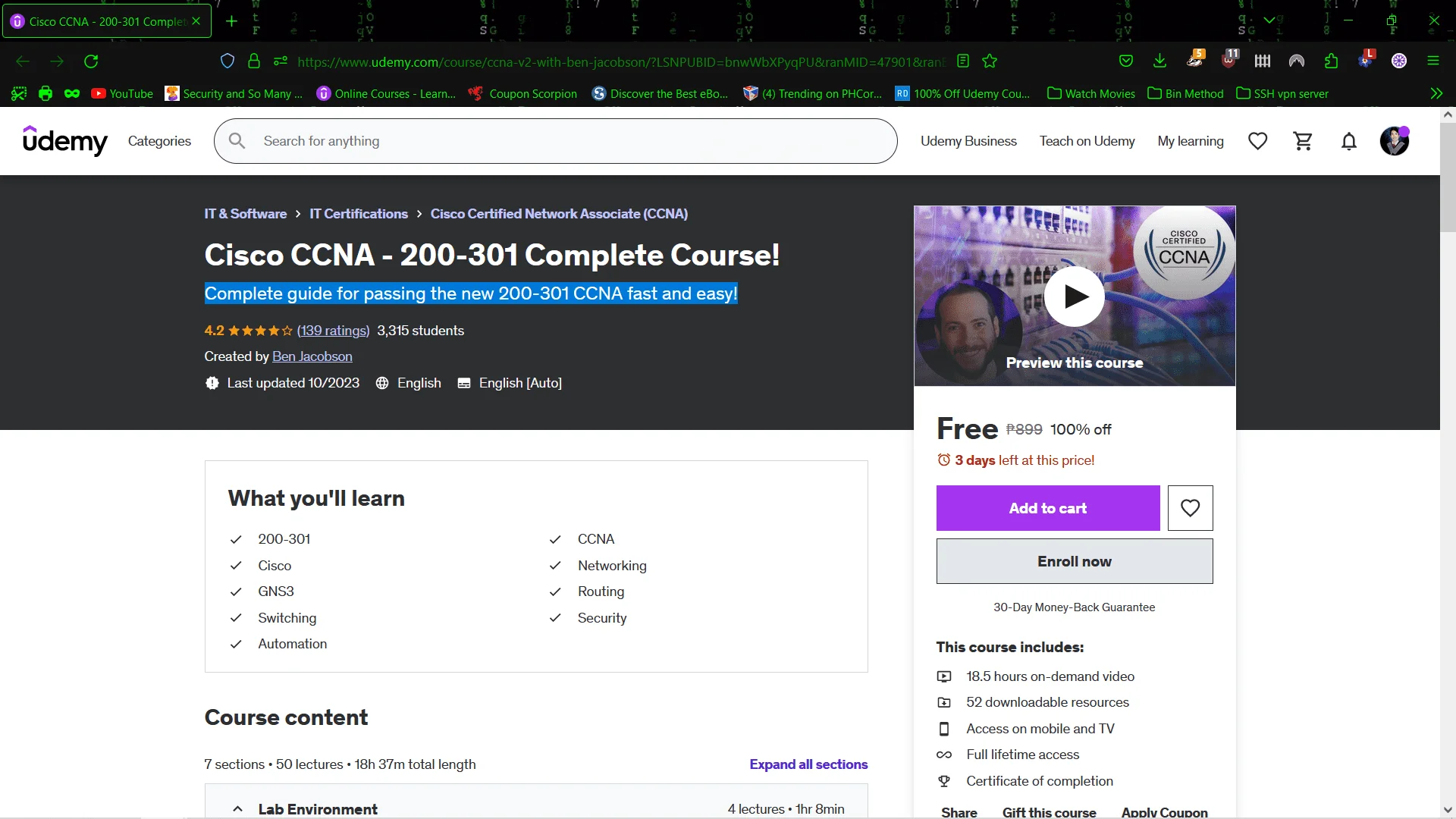The height and width of the screenshot is (819, 1456).
Task: Open the Watch Movies bookmark folder
Action: click(1090, 93)
